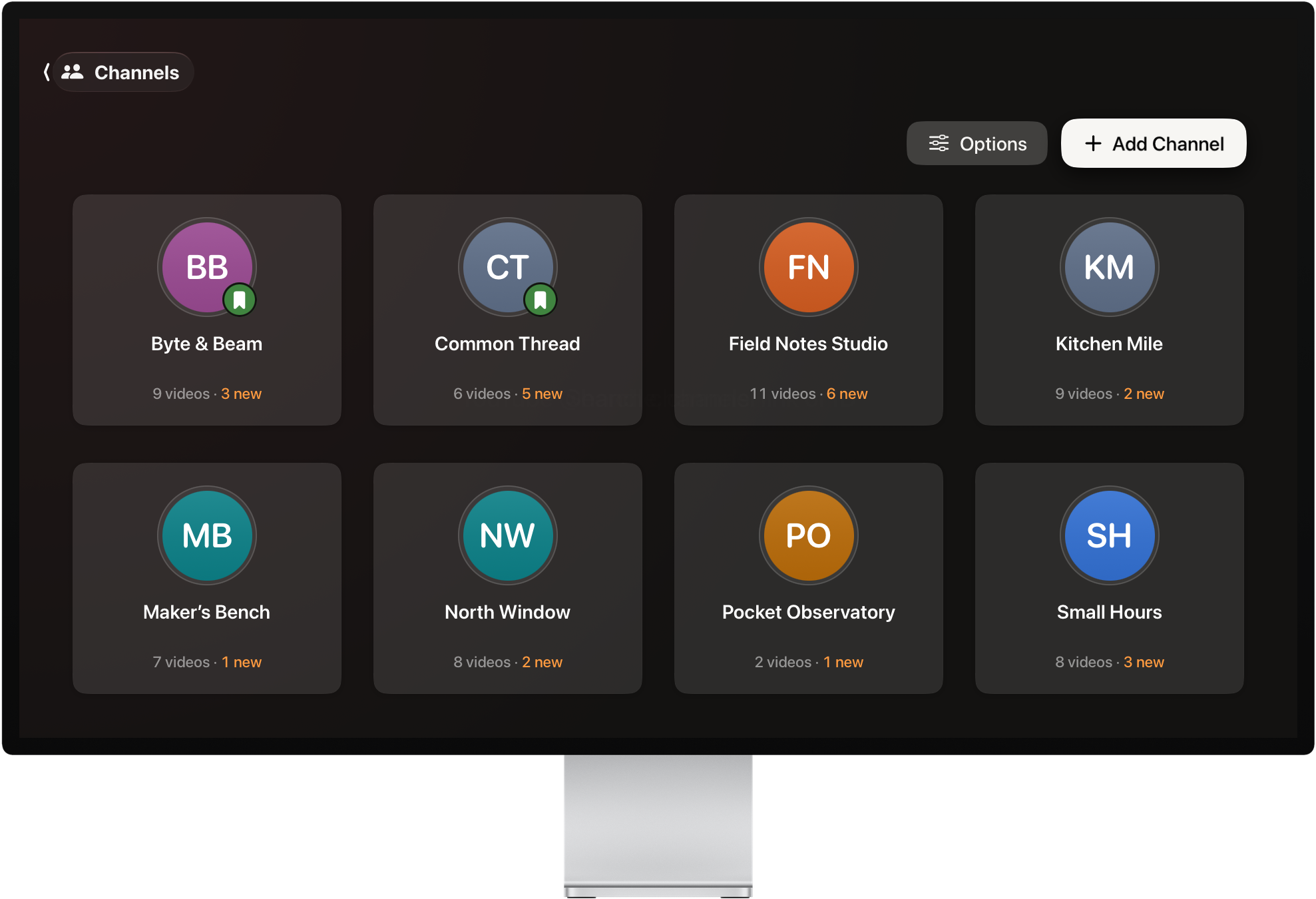Open the Channels people icon
The width and height of the screenshot is (1316, 899).
tap(73, 72)
